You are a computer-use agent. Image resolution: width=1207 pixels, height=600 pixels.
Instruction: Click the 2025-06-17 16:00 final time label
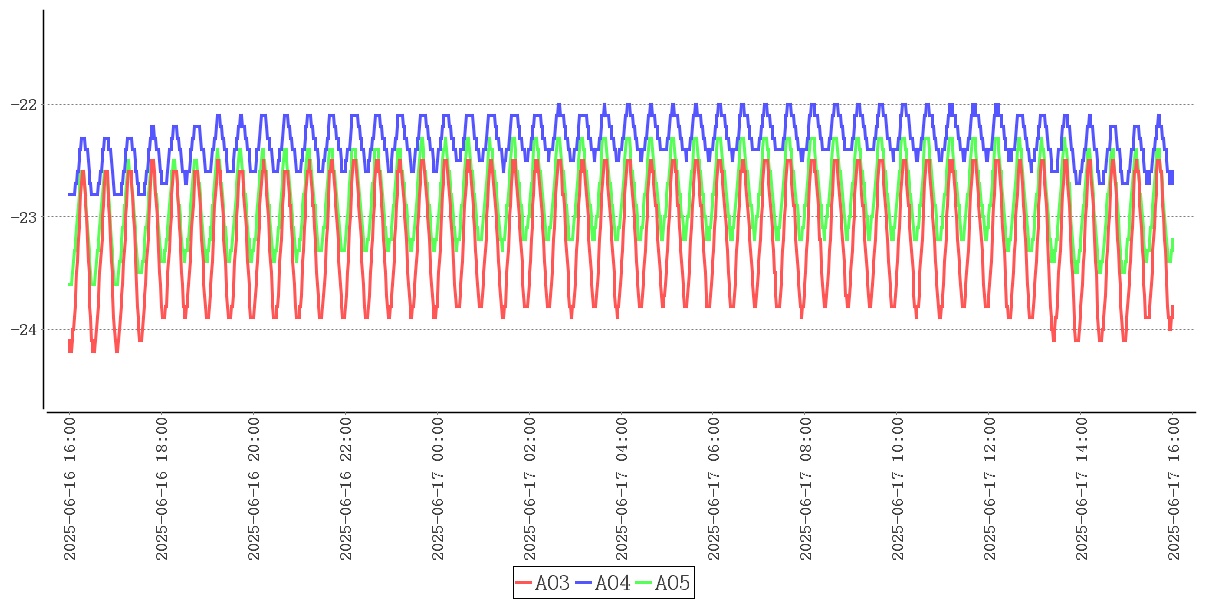click(x=1174, y=489)
